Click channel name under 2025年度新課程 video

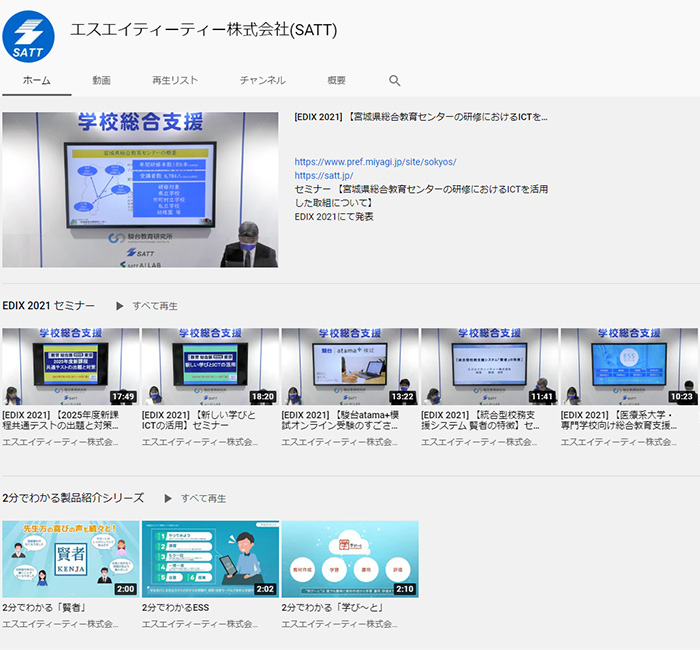point(60,442)
